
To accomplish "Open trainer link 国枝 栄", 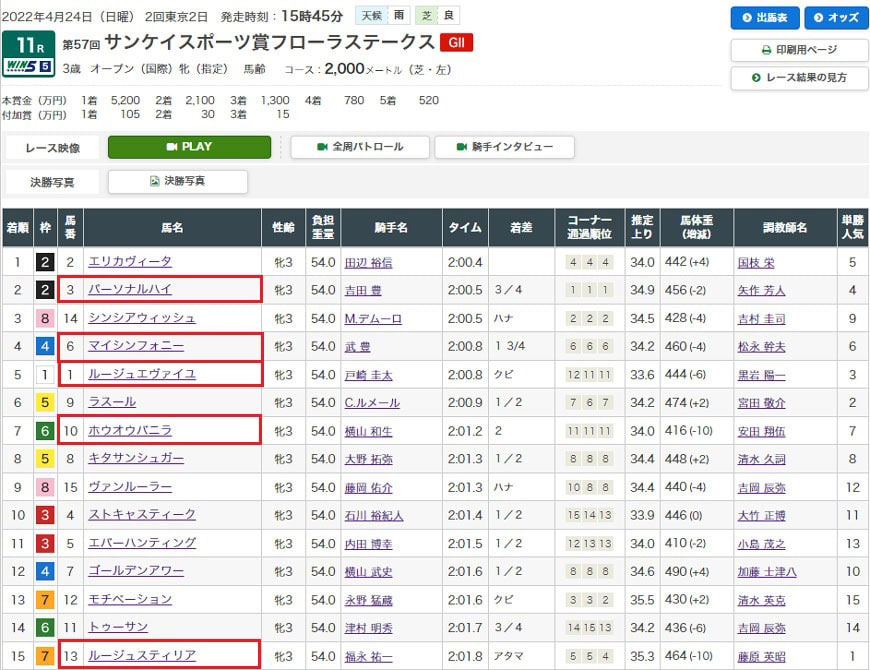I will point(756,262).
